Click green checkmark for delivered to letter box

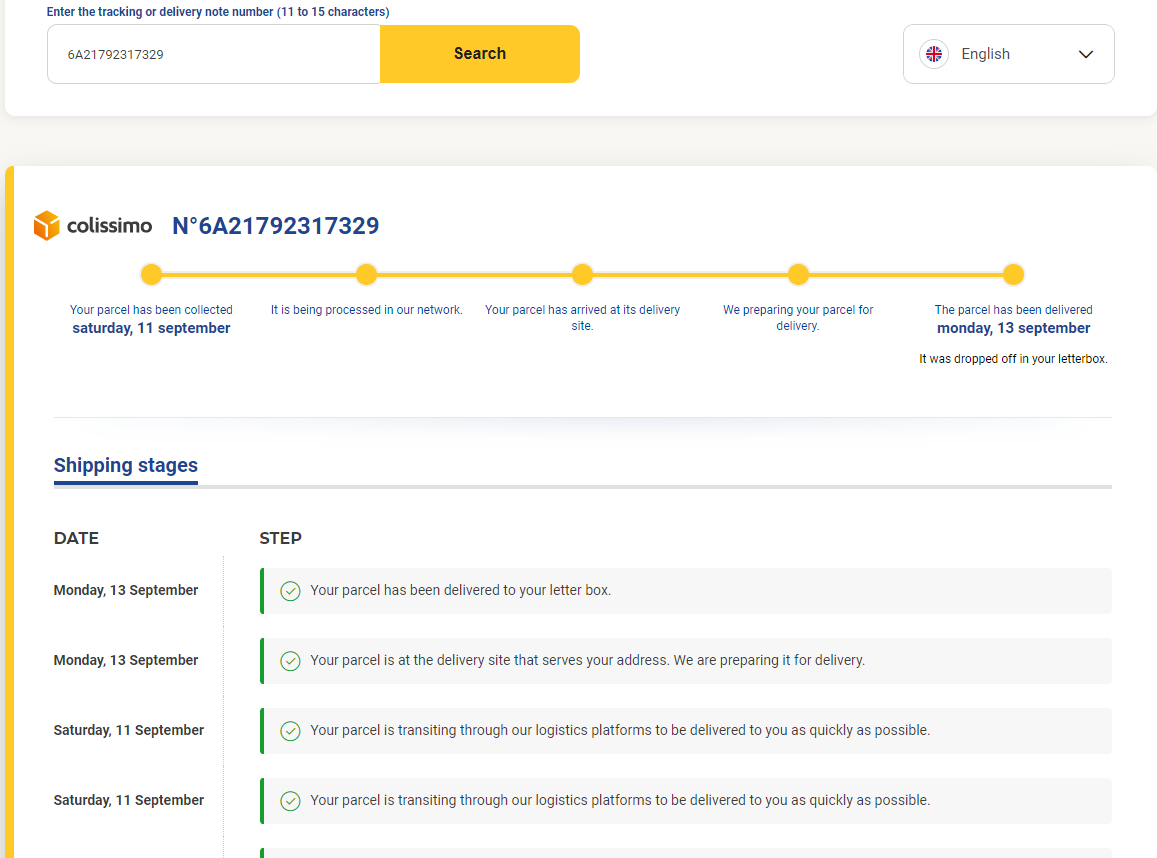(290, 591)
